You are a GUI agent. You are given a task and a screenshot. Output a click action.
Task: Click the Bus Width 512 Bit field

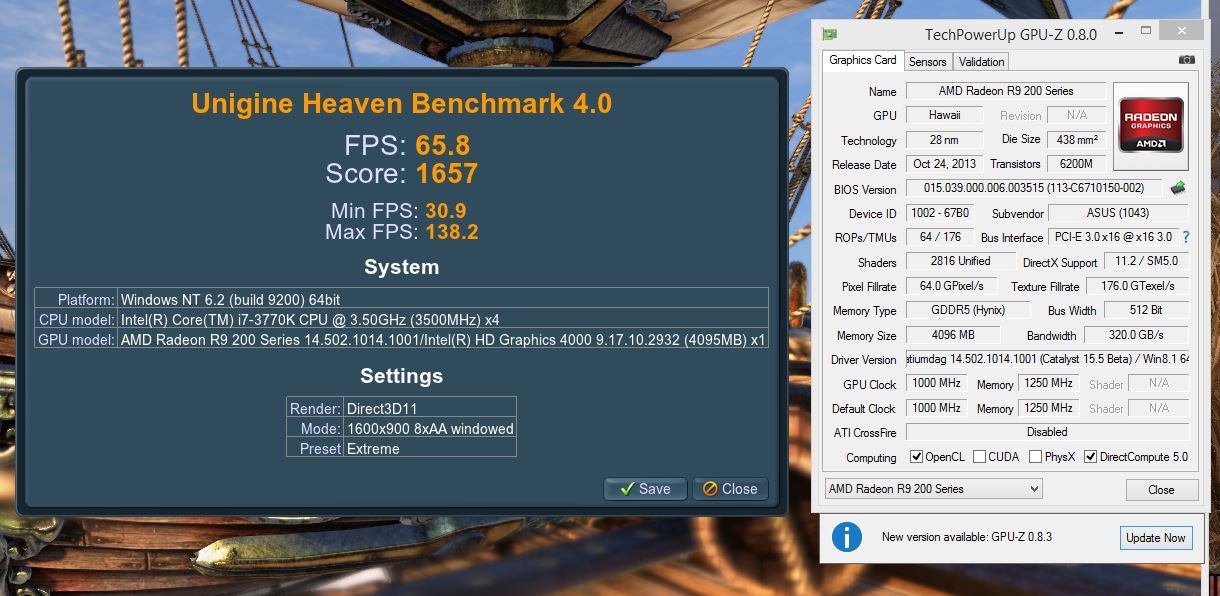click(x=1146, y=310)
